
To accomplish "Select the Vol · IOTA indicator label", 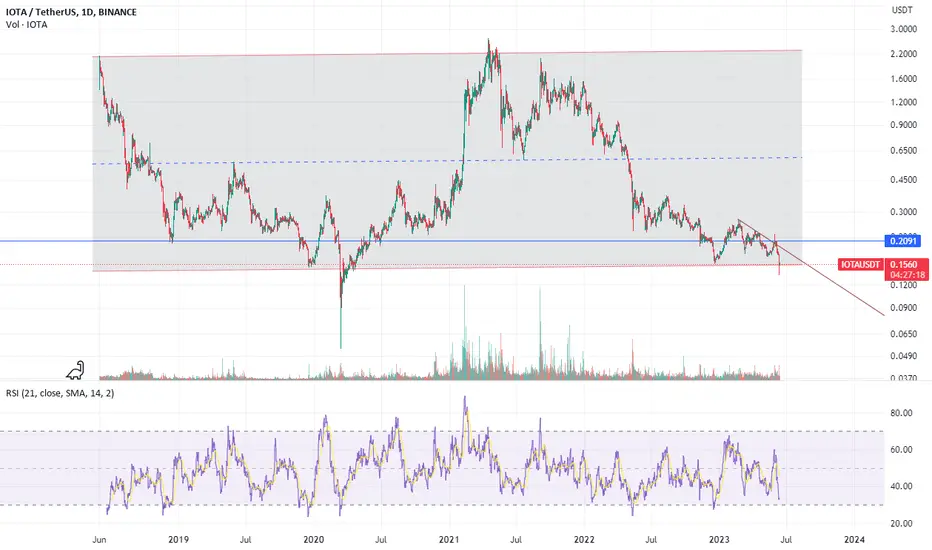I will (x=26, y=25).
